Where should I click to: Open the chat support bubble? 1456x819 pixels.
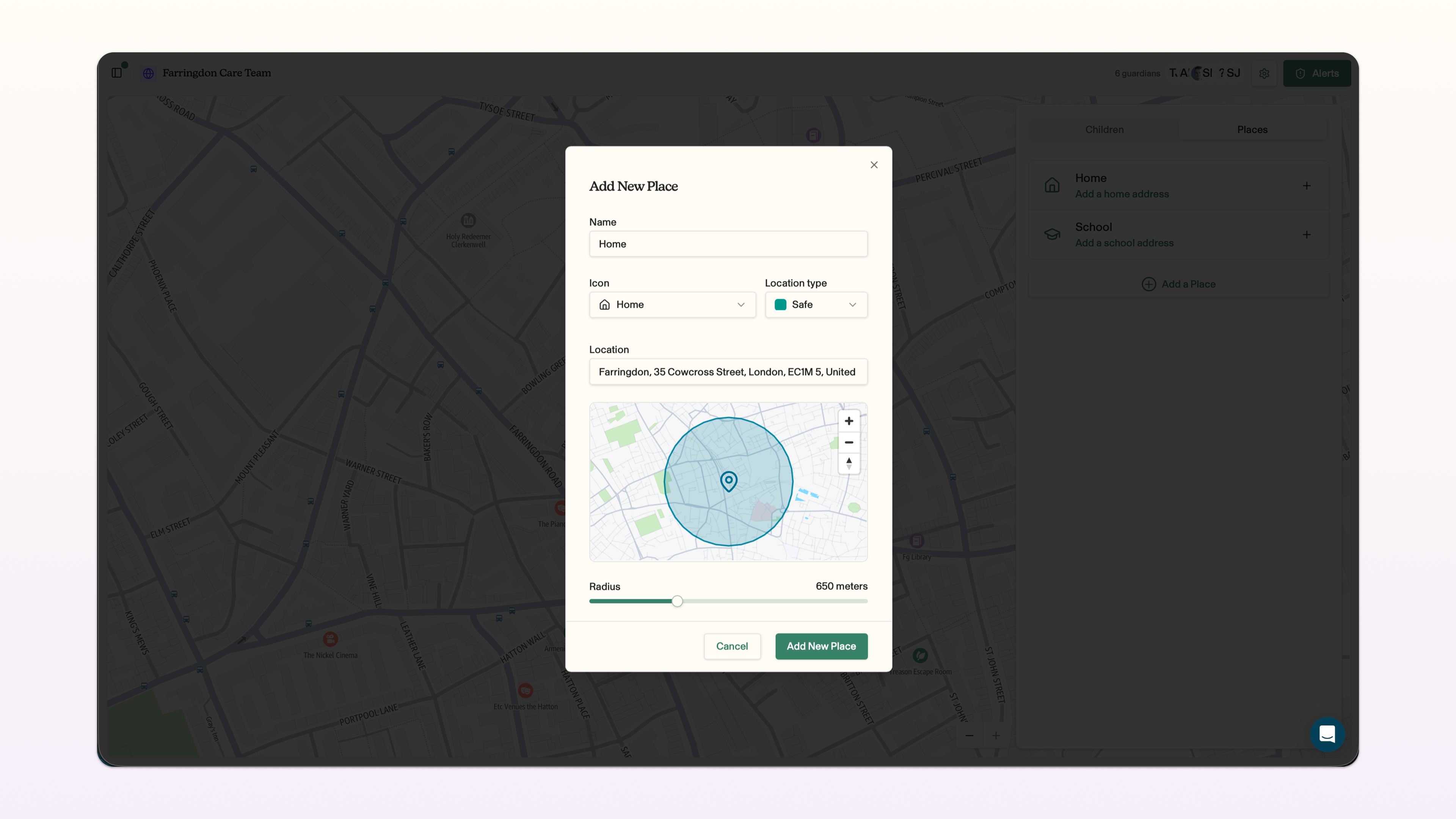tap(1327, 734)
